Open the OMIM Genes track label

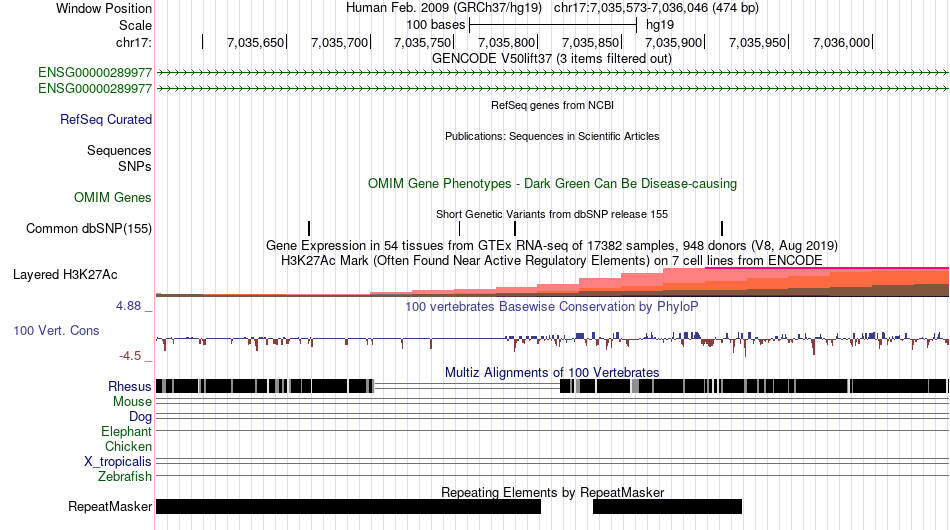pyautogui.click(x=113, y=197)
